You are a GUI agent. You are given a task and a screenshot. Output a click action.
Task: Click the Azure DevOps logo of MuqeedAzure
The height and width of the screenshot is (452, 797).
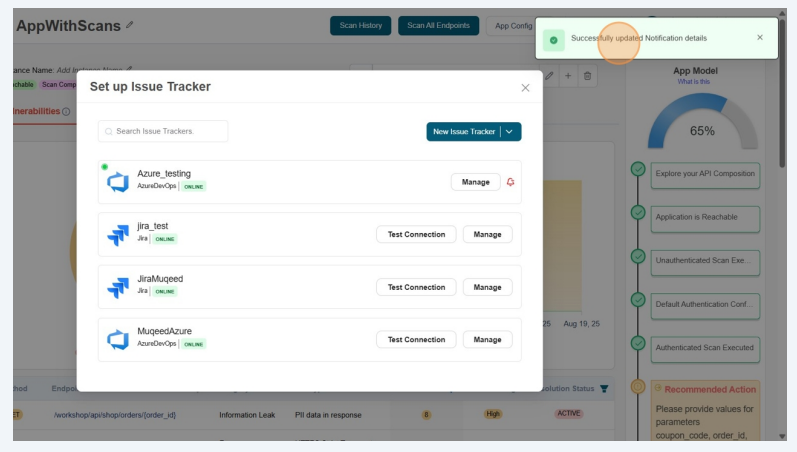tap(118, 340)
